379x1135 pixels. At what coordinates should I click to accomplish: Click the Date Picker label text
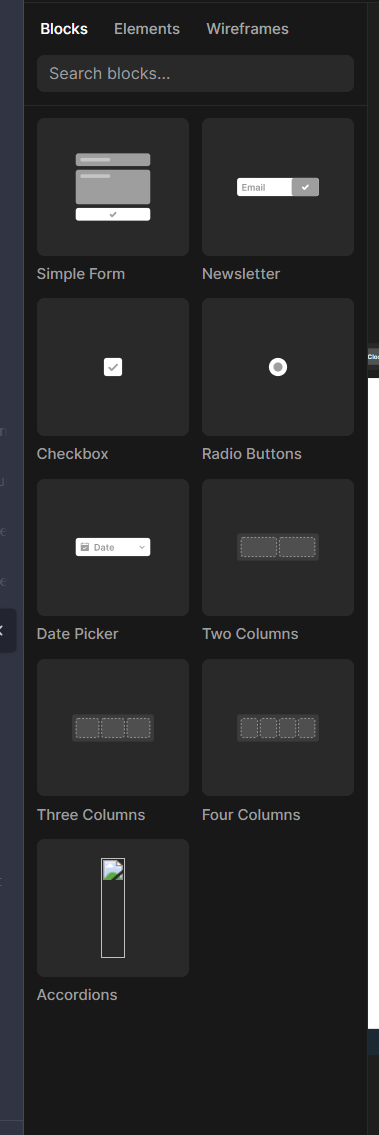77,634
